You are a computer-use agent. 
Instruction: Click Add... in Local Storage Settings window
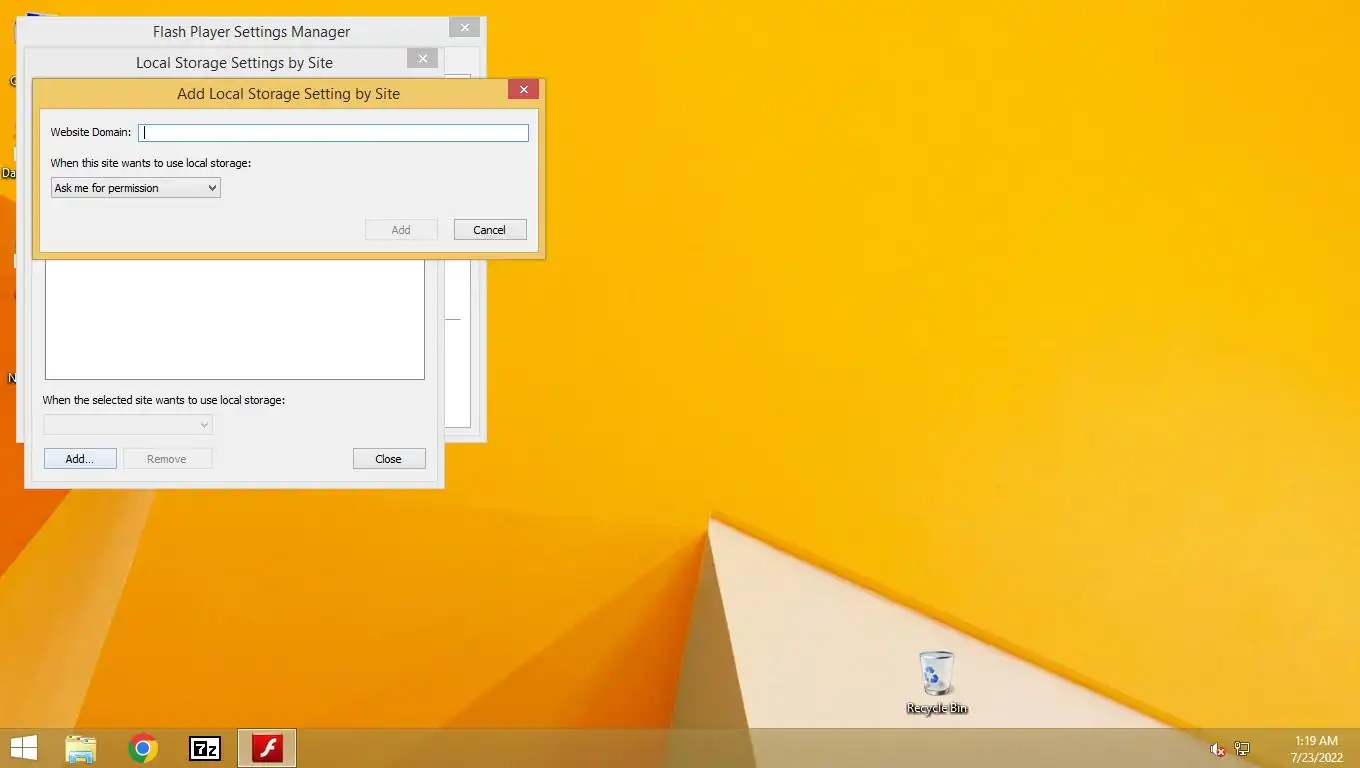click(x=80, y=459)
